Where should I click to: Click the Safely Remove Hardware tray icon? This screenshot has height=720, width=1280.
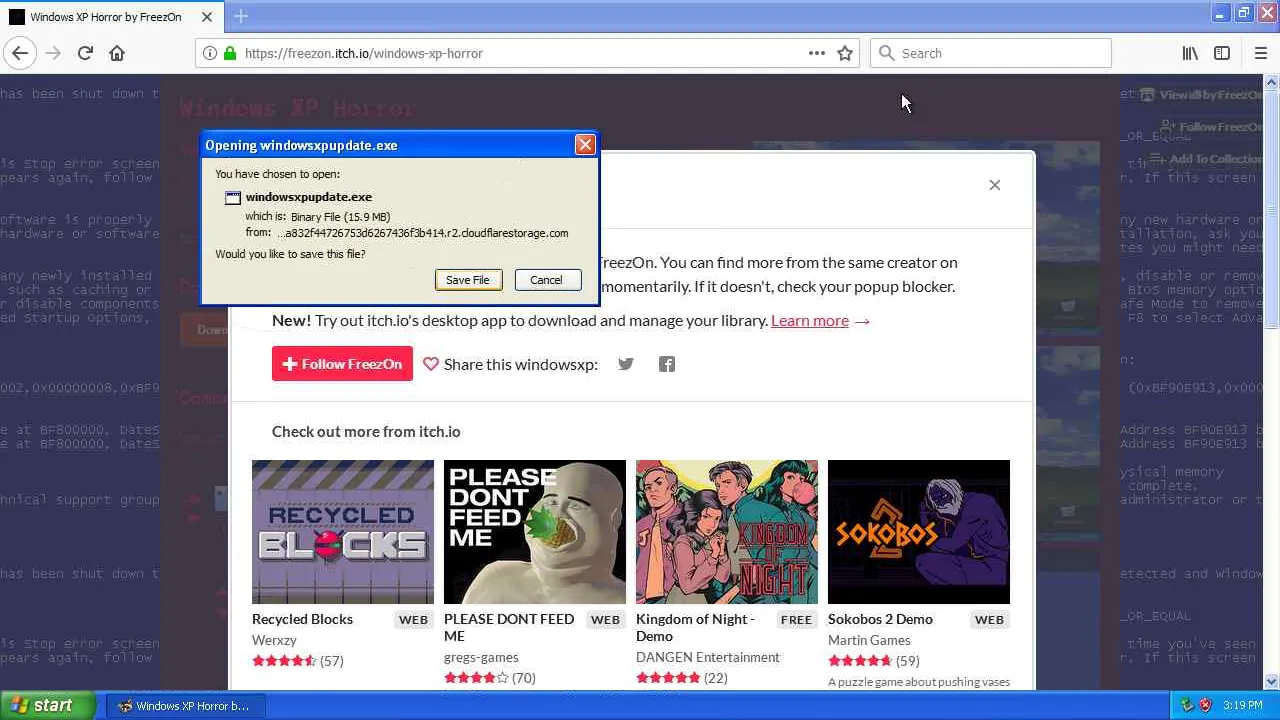[x=1187, y=706]
